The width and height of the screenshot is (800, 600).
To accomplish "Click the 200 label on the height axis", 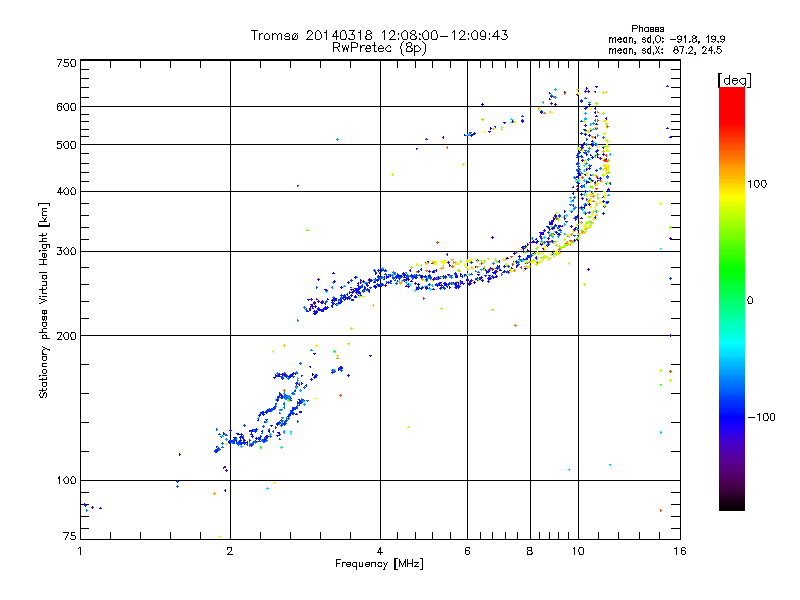I will (66, 336).
